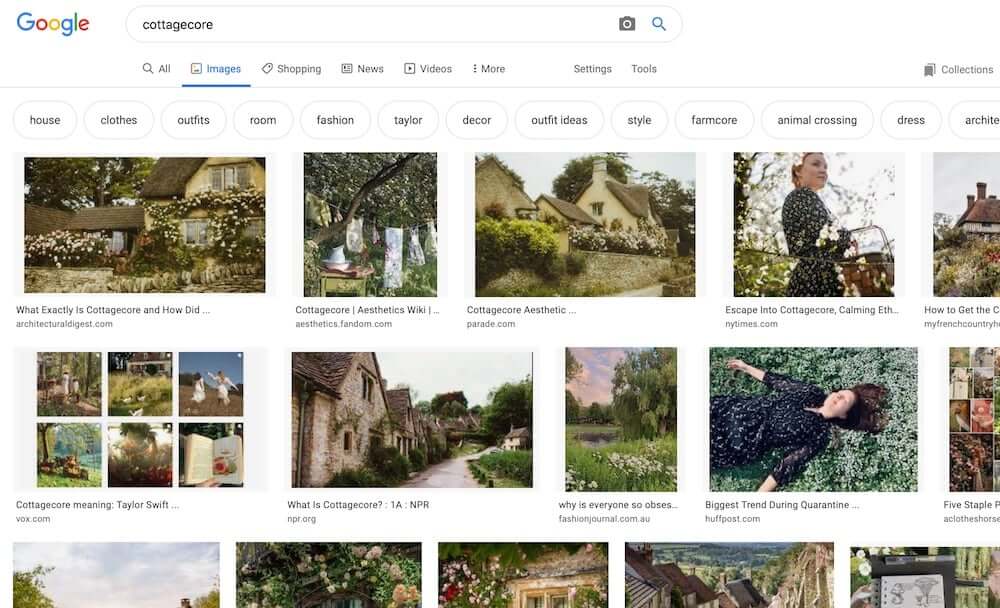Open Collections with the bookmark icon

[930, 69]
